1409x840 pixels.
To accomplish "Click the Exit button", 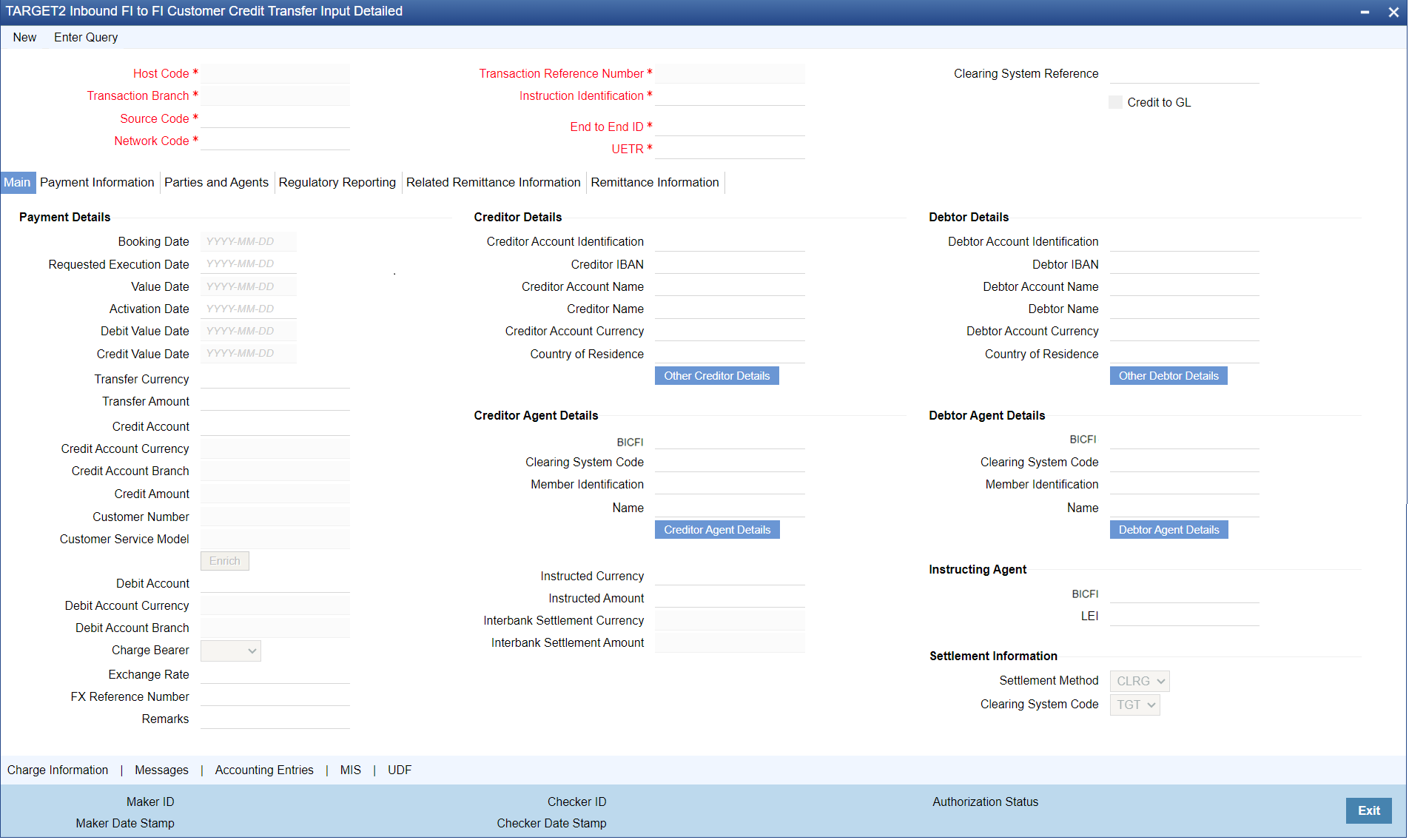I will 1369,811.
